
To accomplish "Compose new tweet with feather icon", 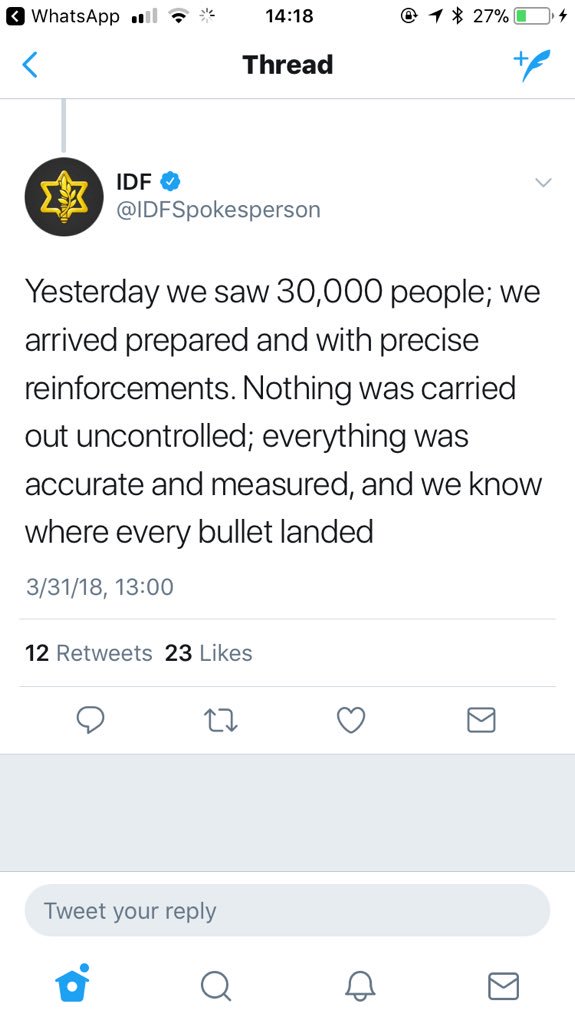I will coord(532,65).
